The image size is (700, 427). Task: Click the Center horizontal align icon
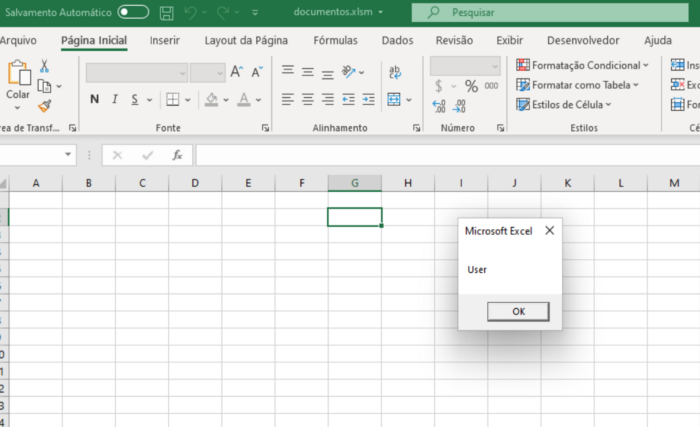click(x=307, y=99)
